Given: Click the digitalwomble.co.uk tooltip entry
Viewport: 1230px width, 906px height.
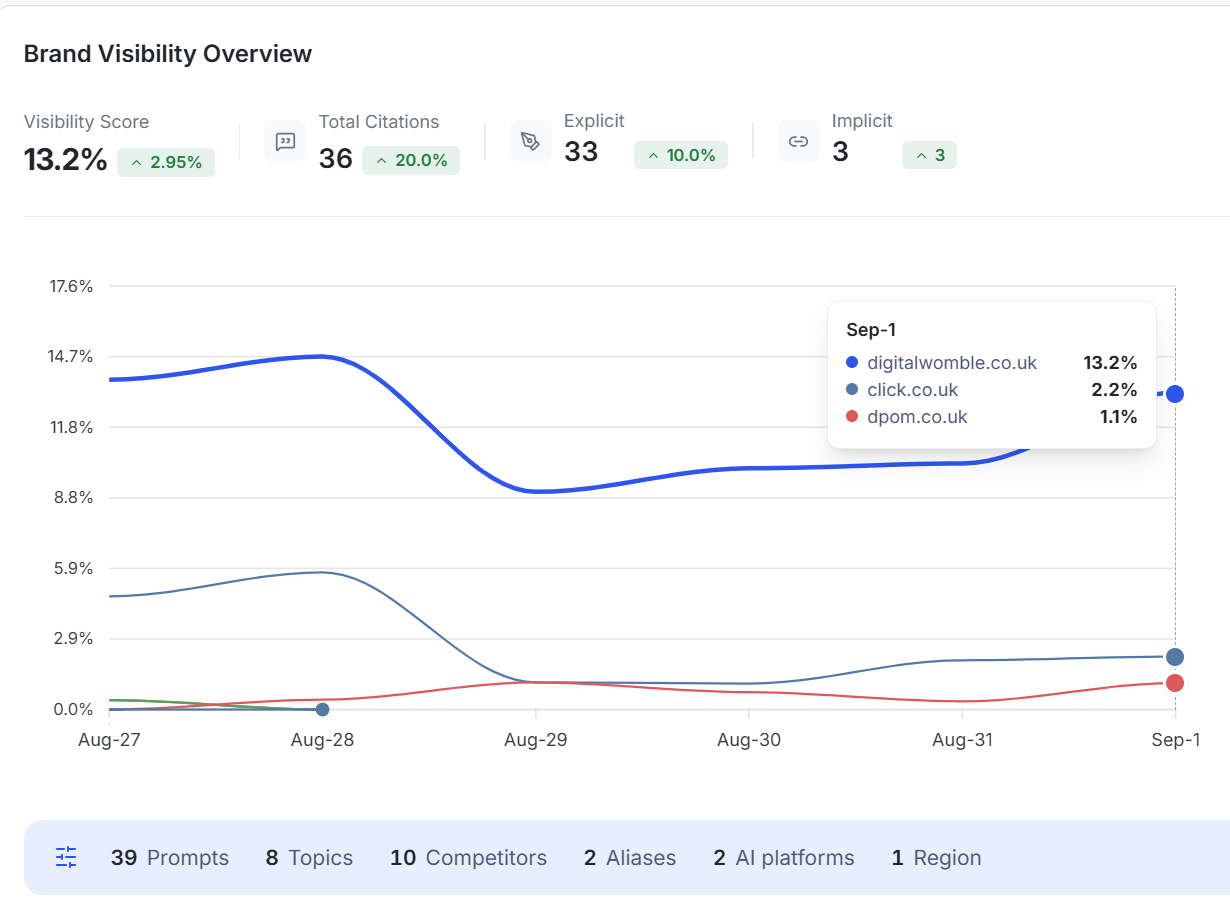Looking at the screenshot, I should (991, 363).
